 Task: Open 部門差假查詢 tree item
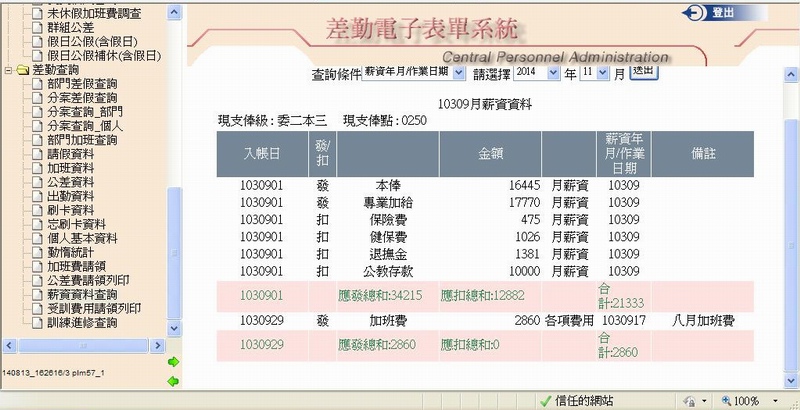[x=82, y=84]
